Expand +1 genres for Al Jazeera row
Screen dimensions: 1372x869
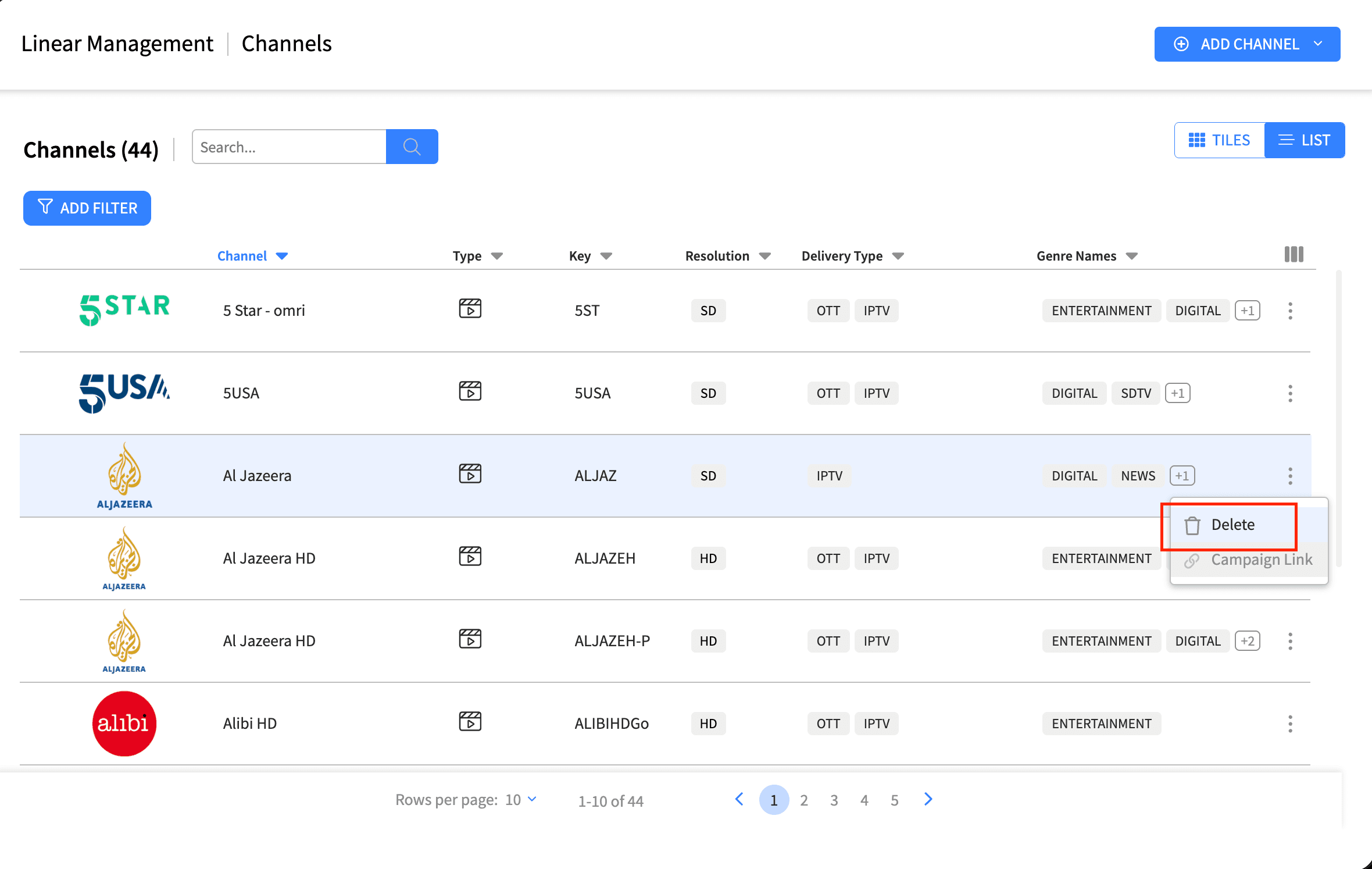tap(1182, 476)
